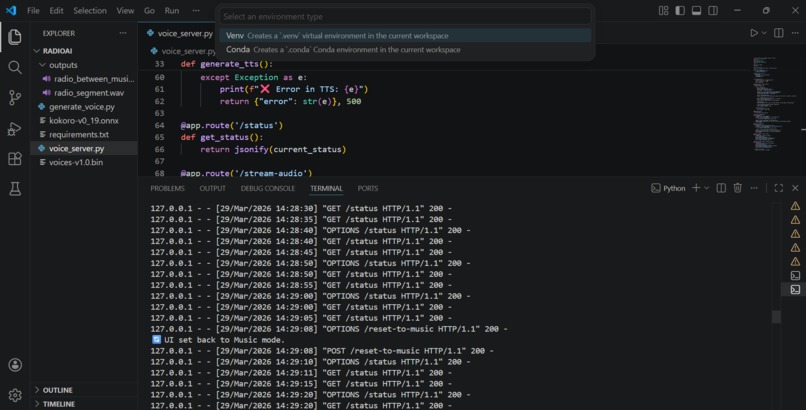The height and width of the screenshot is (410, 806).
Task: Open the View menu
Action: coord(125,10)
